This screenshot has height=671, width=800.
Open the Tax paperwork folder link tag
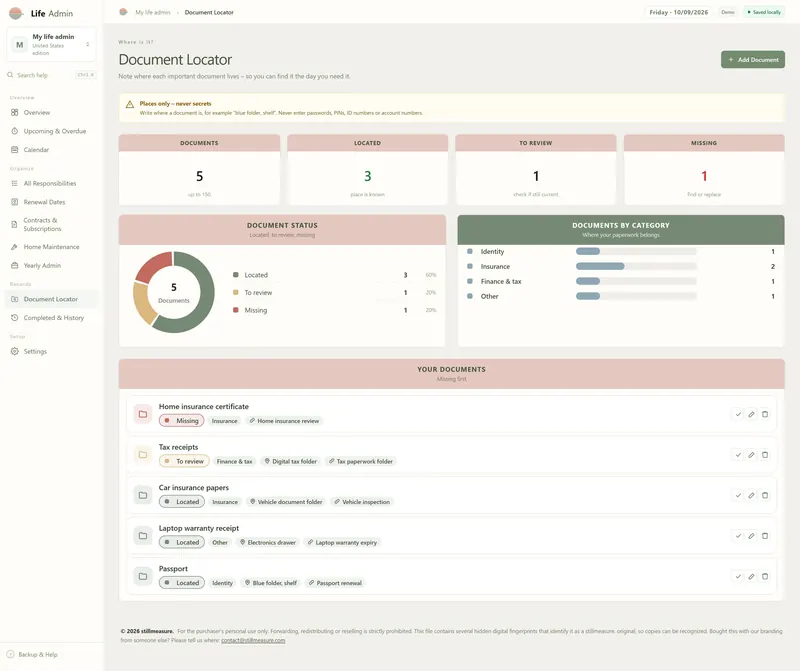click(x=361, y=461)
